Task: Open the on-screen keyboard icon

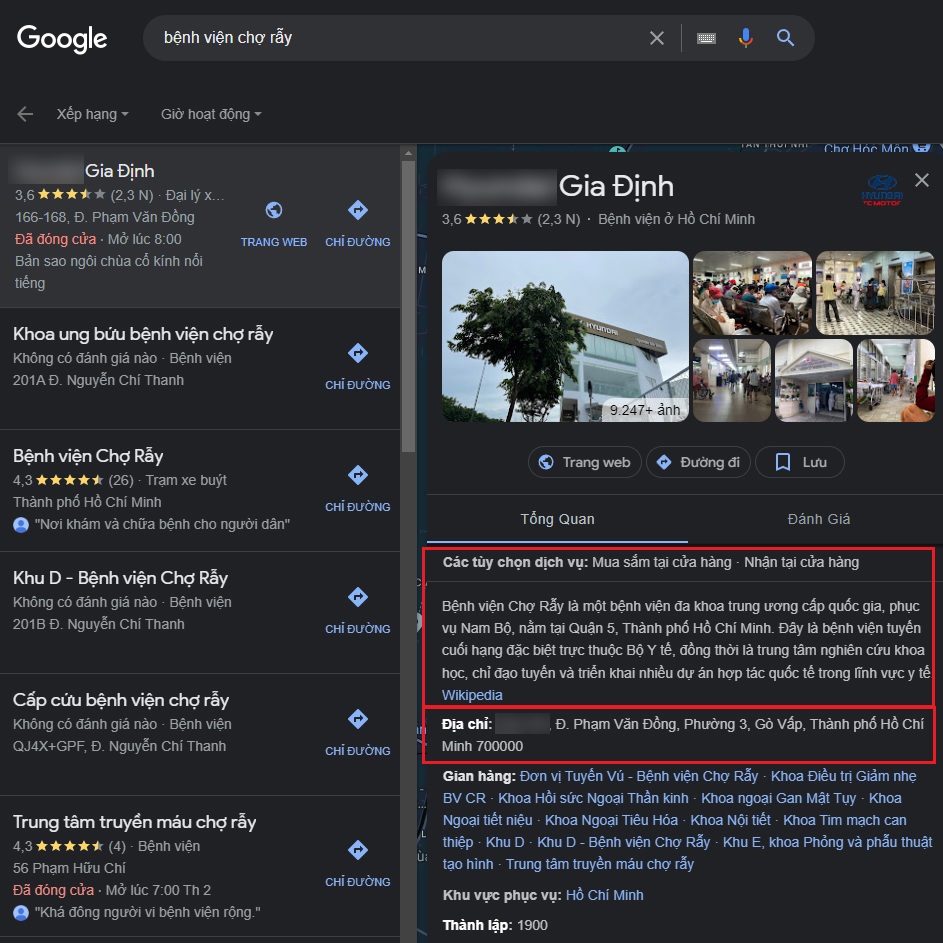Action: tap(706, 38)
